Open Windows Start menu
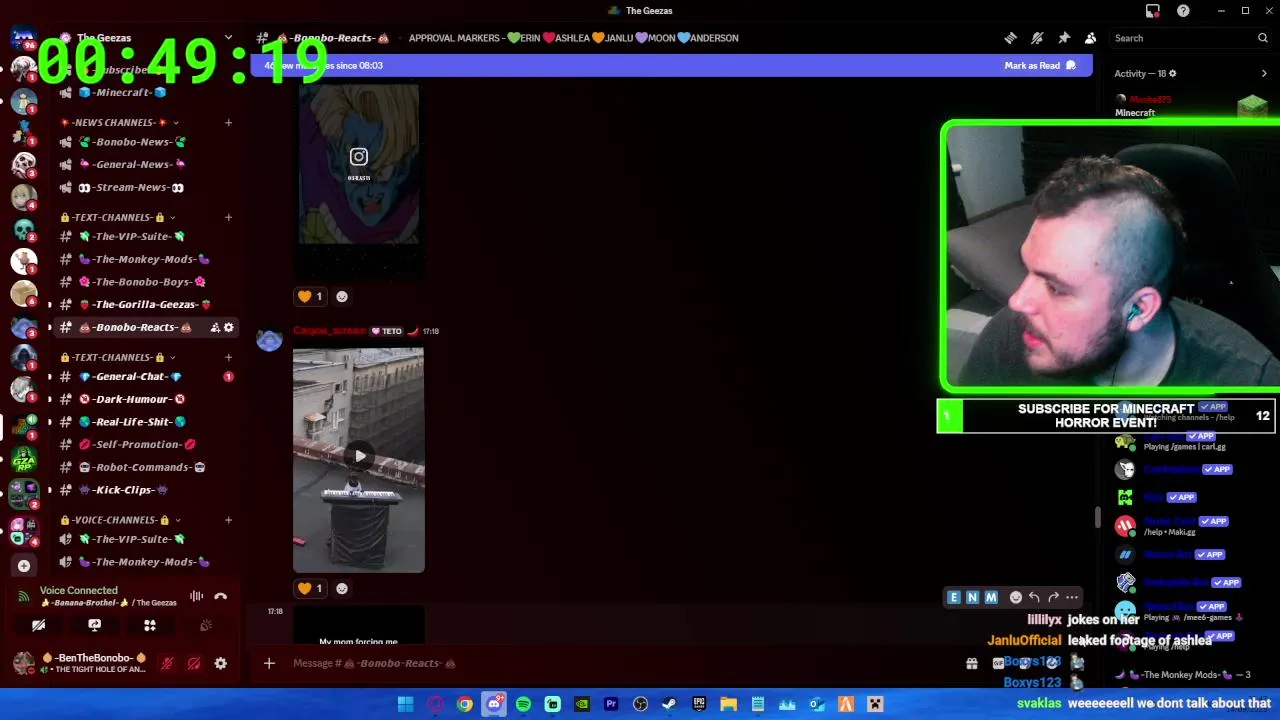1280x720 pixels. point(405,704)
